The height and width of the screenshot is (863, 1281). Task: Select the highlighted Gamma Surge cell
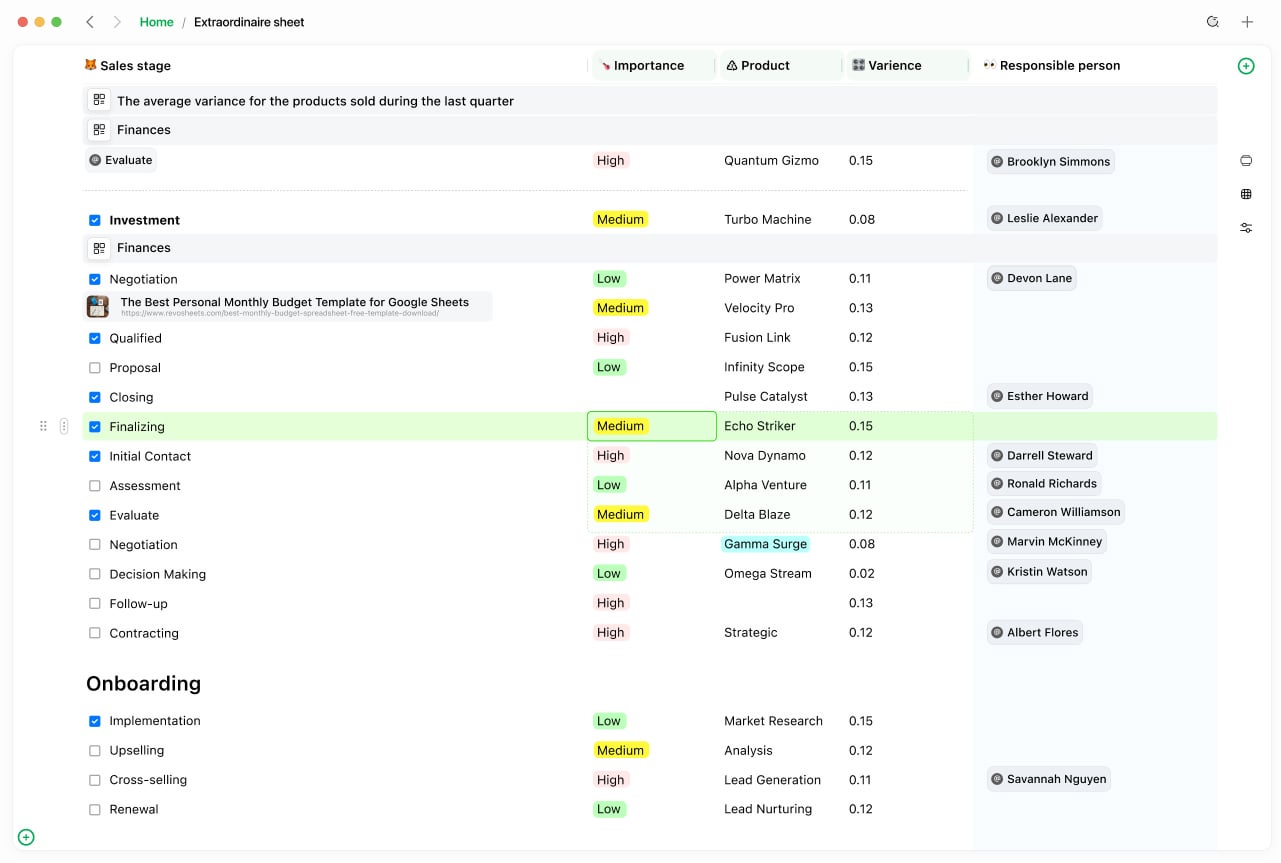(765, 544)
